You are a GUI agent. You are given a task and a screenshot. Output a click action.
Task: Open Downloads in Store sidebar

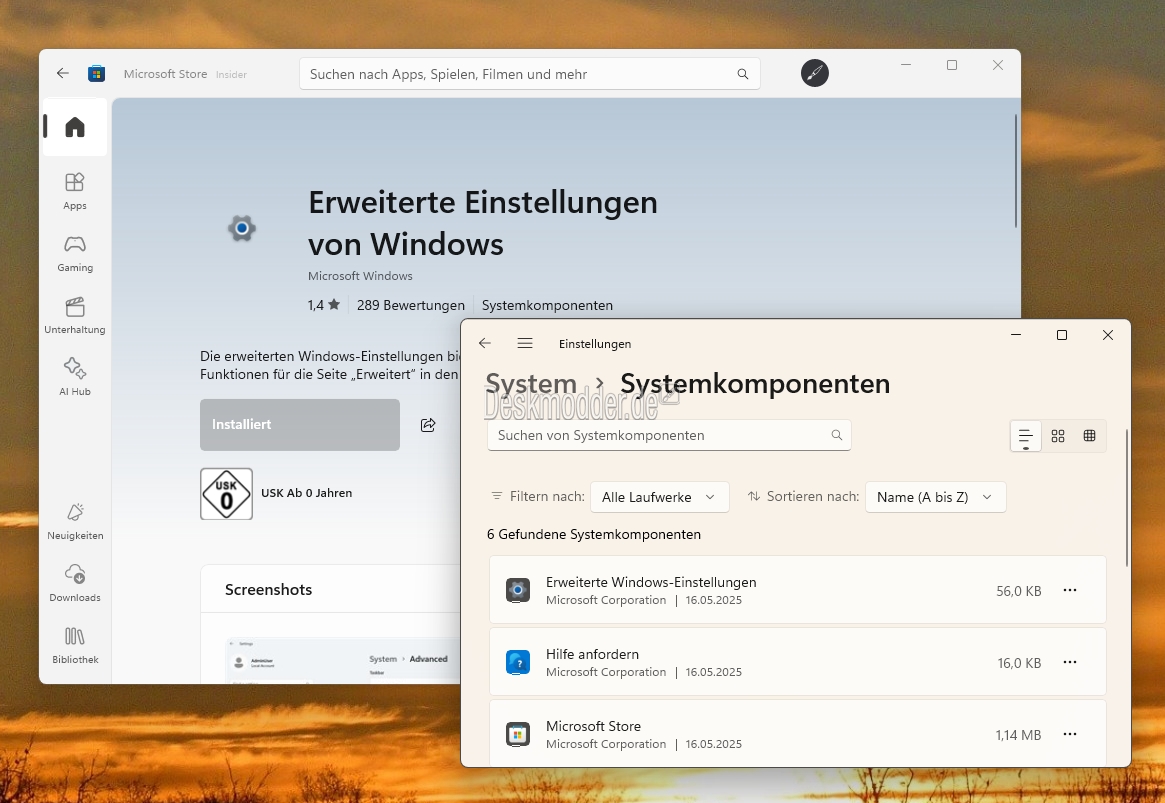(x=75, y=583)
